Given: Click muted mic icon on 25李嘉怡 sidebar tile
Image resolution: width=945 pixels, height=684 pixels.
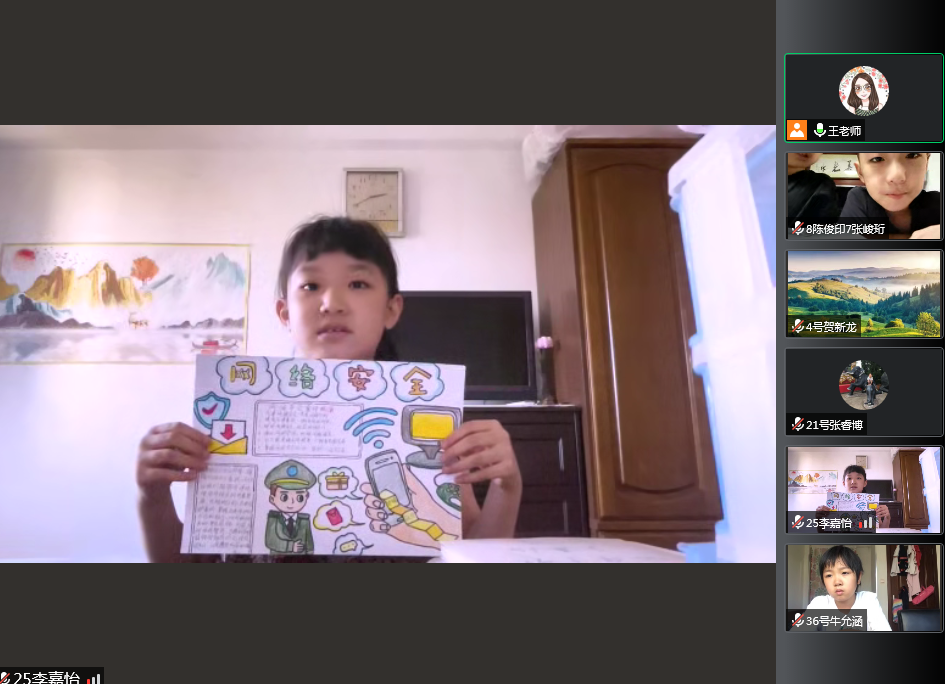Looking at the screenshot, I should [797, 522].
